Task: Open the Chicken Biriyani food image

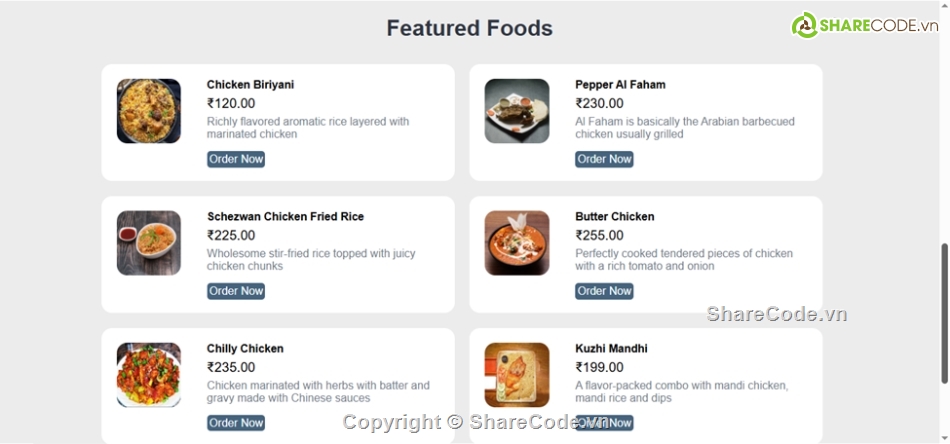Action: point(149,111)
